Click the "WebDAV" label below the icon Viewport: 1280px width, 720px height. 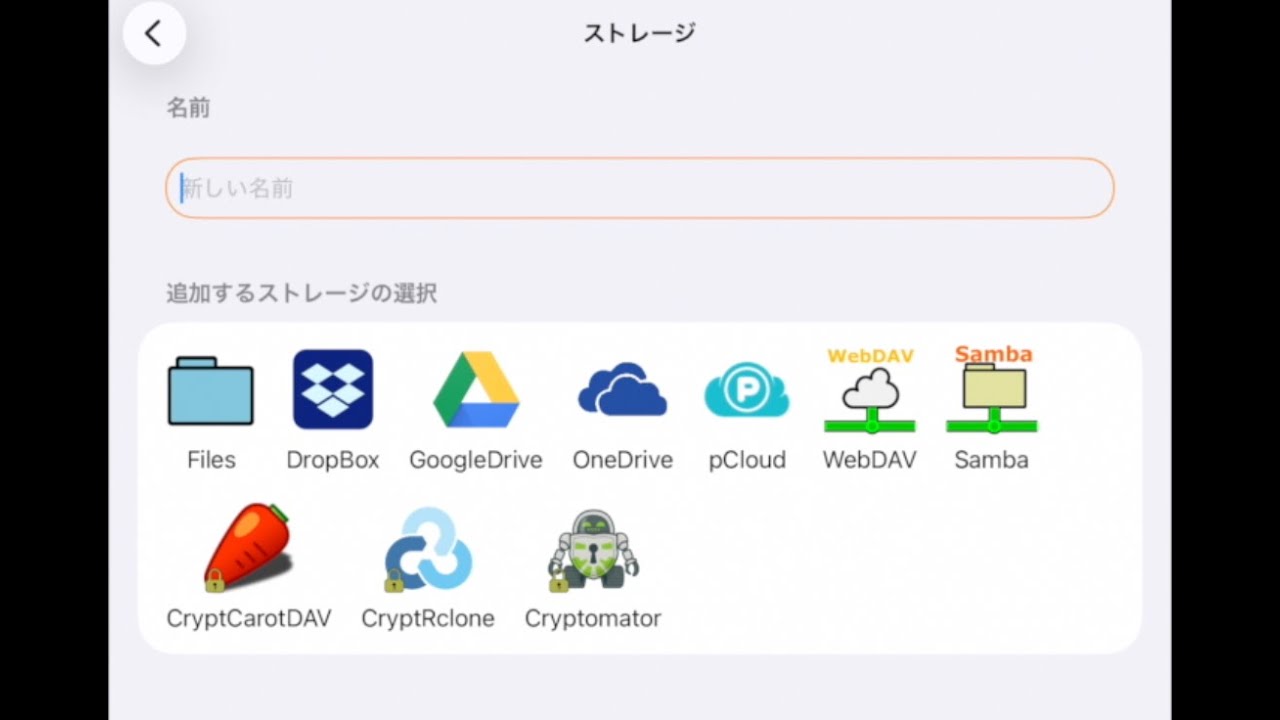click(x=870, y=460)
